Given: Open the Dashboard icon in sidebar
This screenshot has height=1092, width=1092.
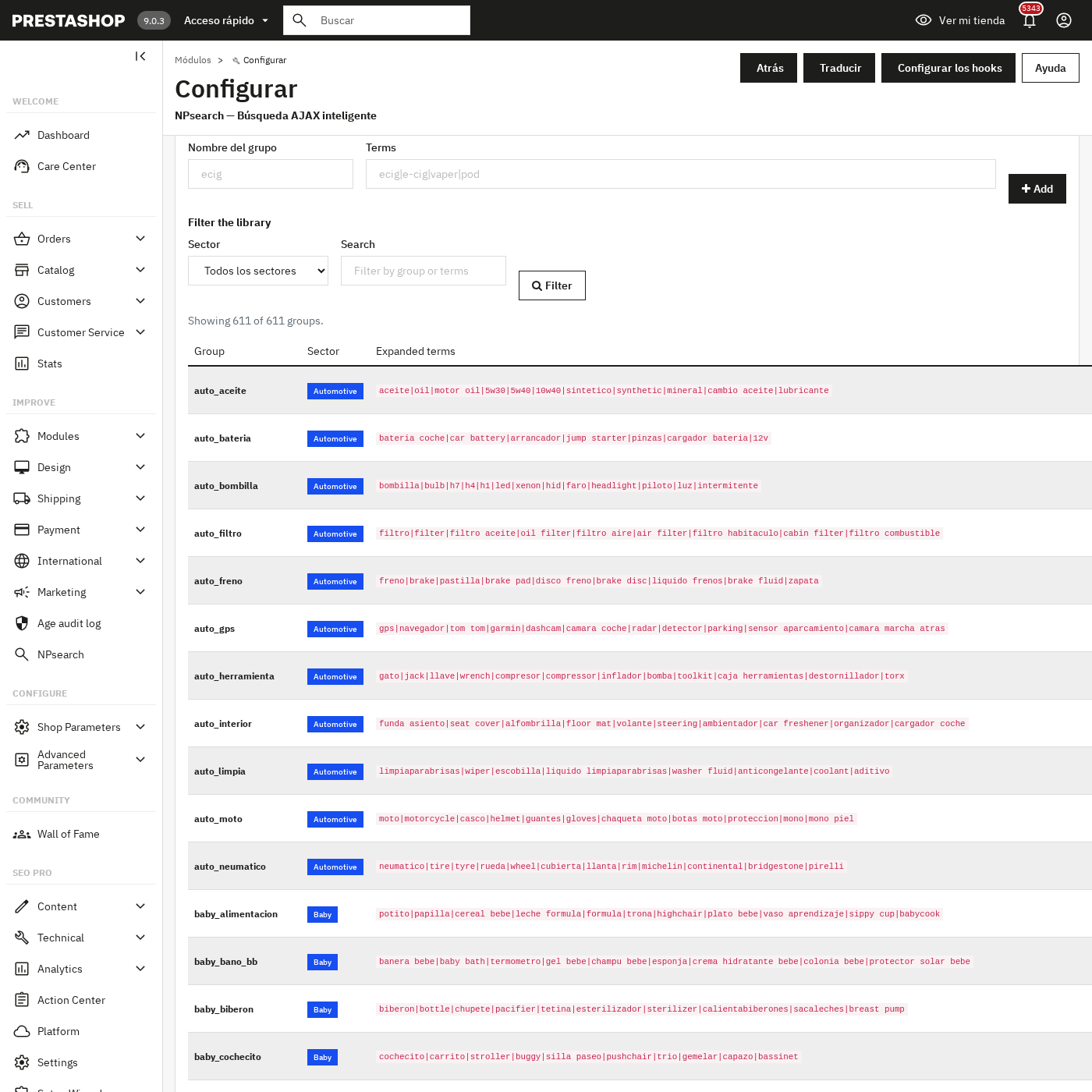Looking at the screenshot, I should (x=22, y=135).
